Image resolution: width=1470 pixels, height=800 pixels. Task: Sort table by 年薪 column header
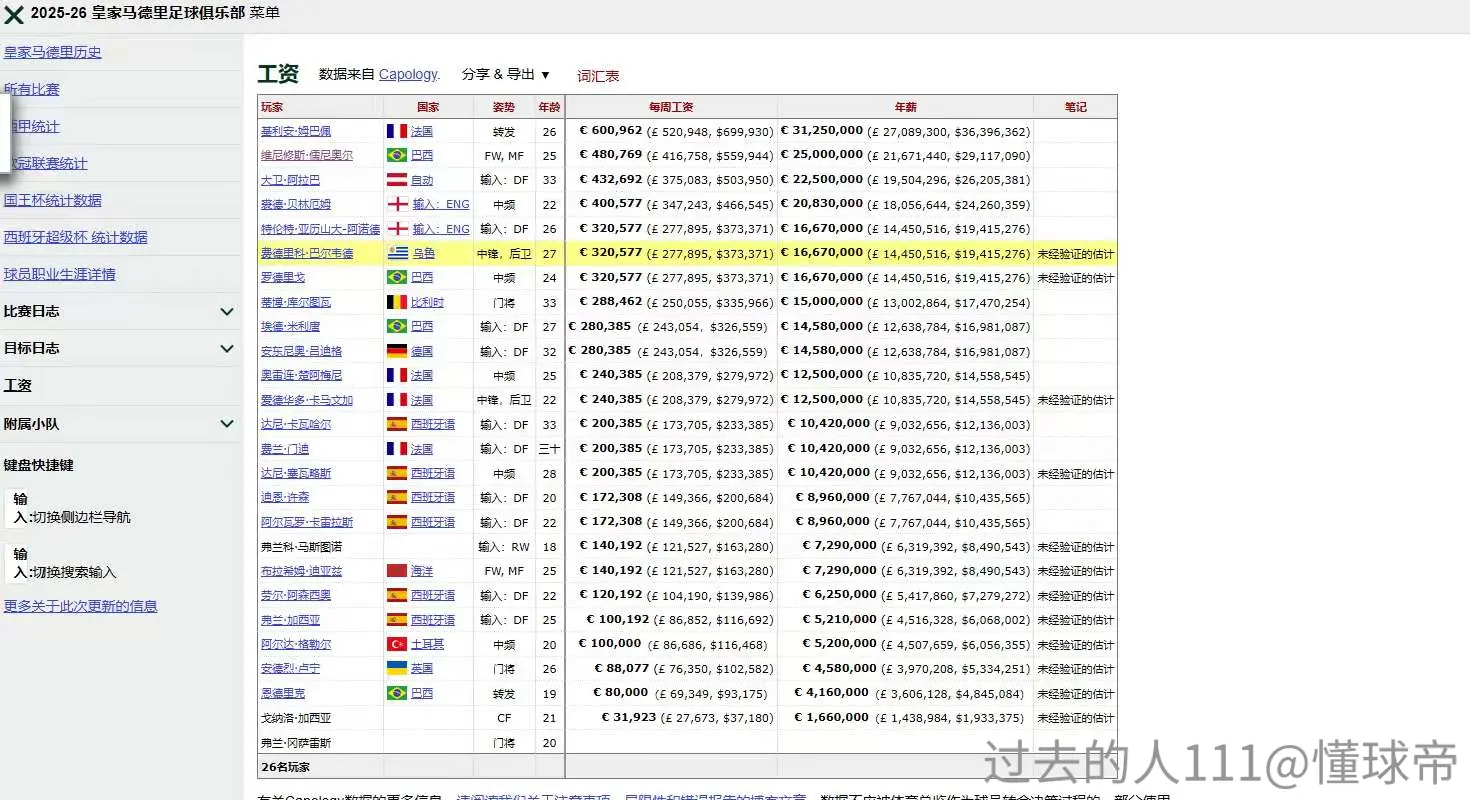(x=905, y=107)
